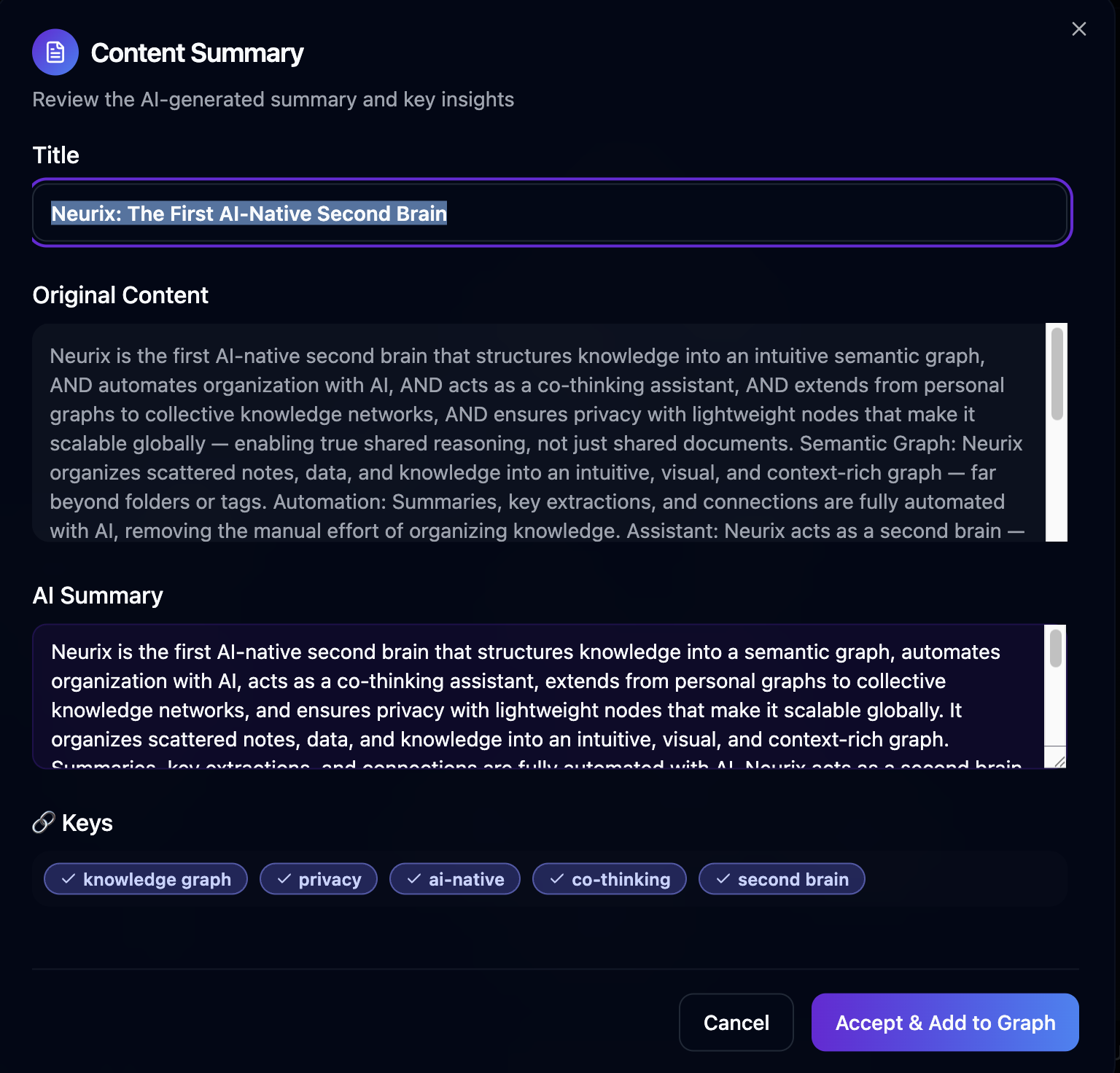Click the checkmark inside second brain tag
1120x1073 pixels.
coord(723,879)
